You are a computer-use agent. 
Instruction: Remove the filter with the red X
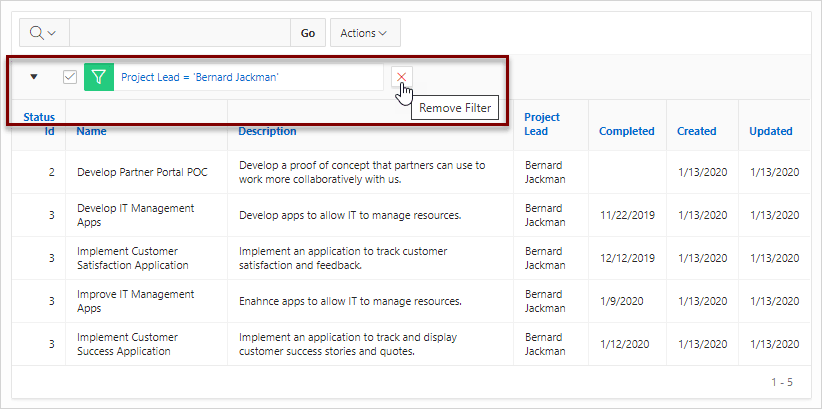(x=402, y=77)
